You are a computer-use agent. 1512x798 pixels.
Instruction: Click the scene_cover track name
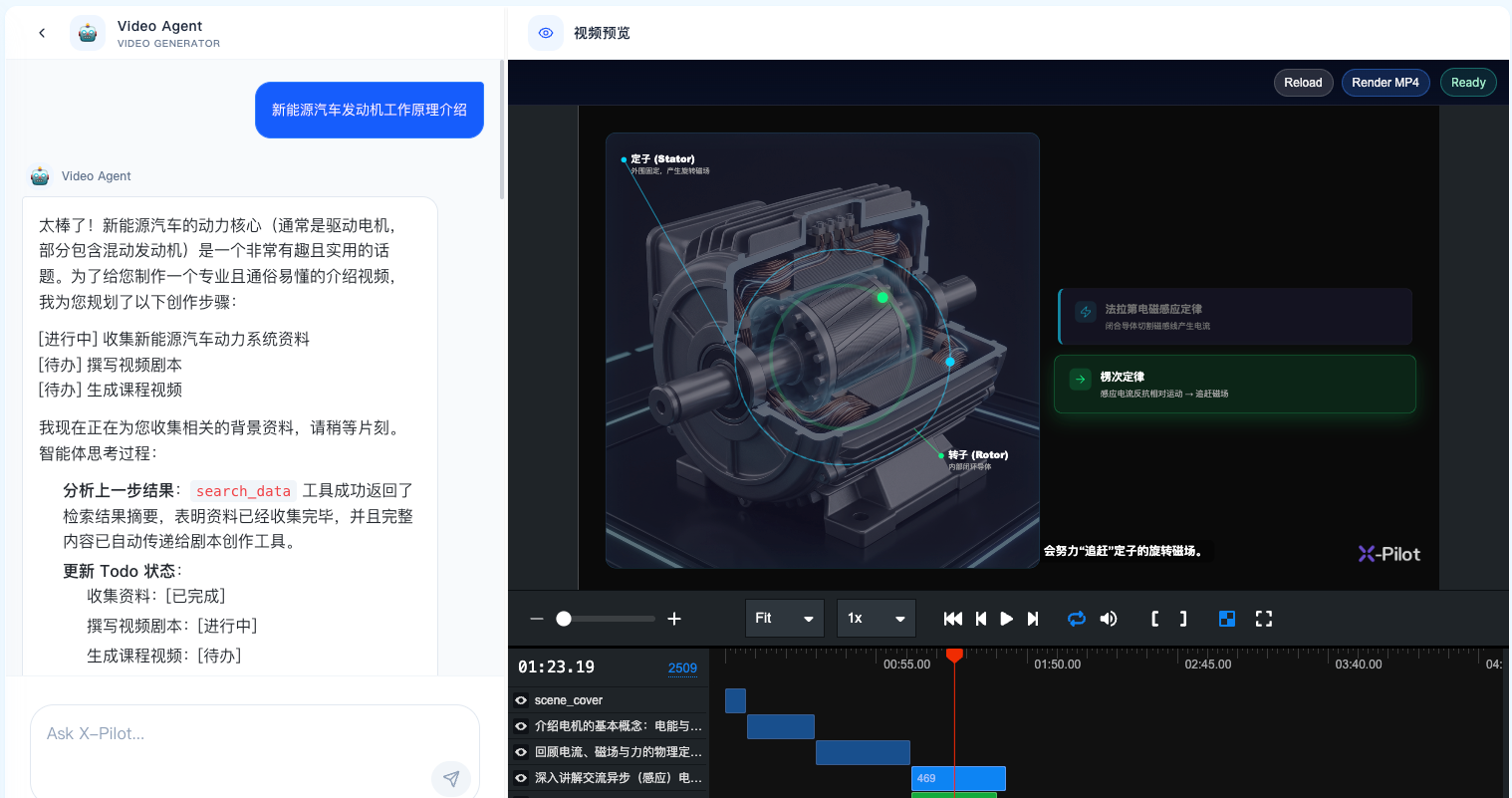coord(569,700)
